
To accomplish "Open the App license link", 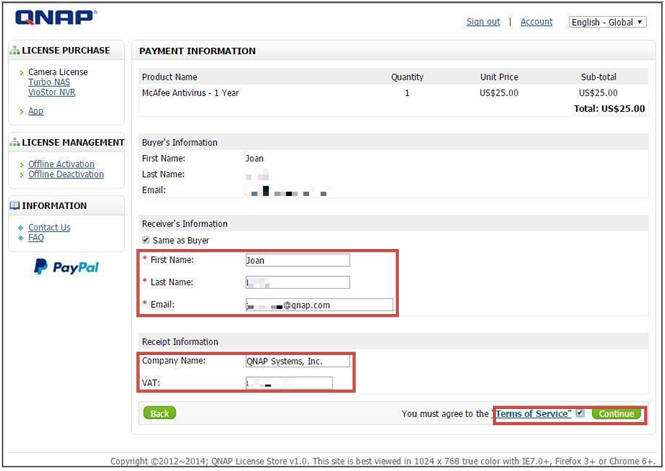I will (36, 111).
